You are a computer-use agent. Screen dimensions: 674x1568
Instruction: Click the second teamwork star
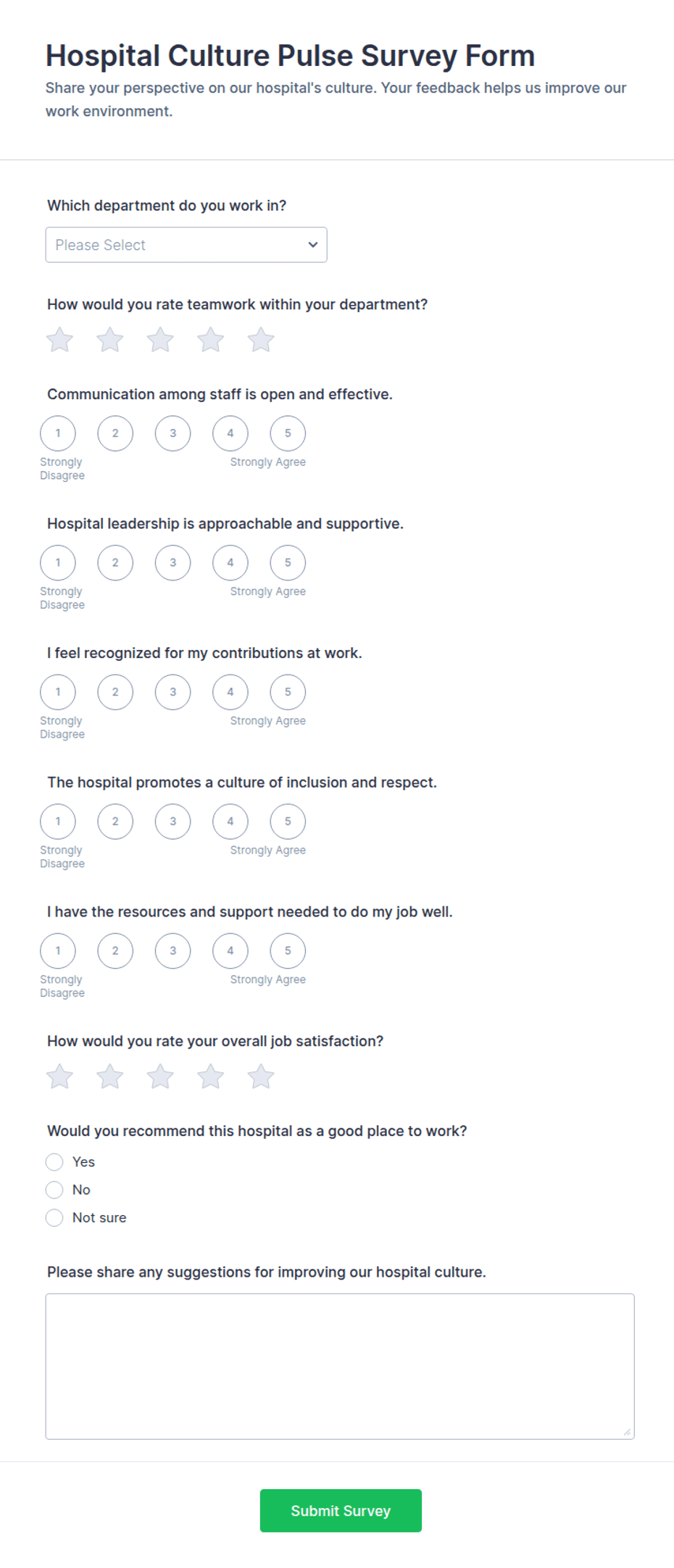pyautogui.click(x=110, y=340)
